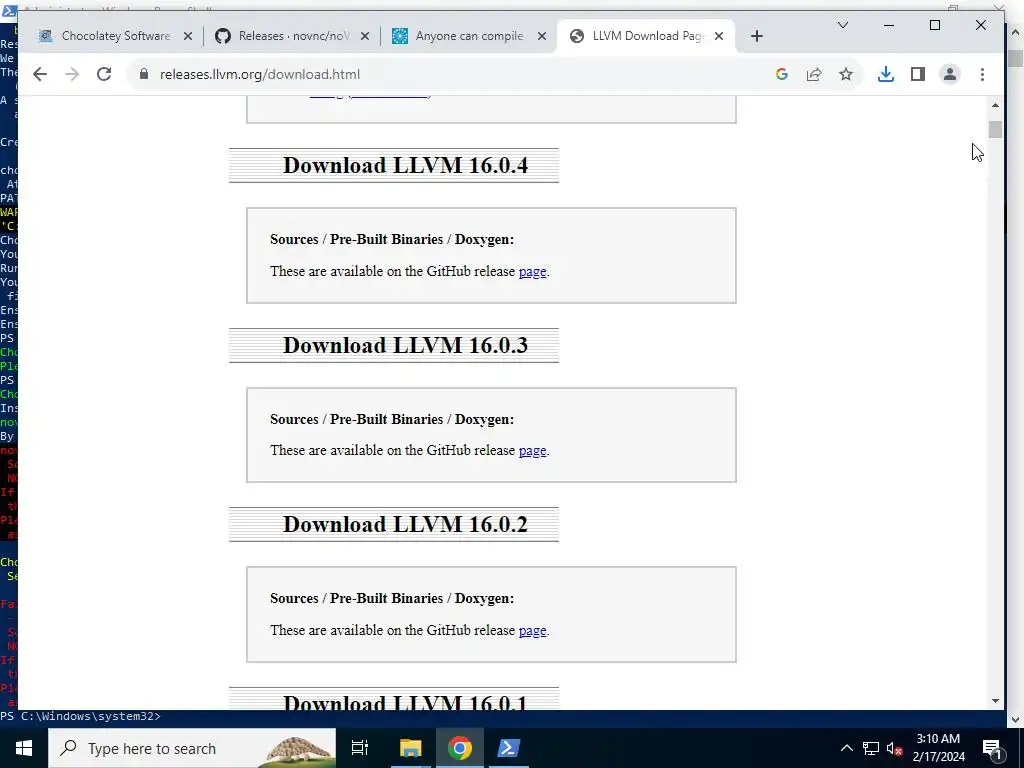Click the muted volume tray icon
The image size is (1024, 768).
click(895, 748)
